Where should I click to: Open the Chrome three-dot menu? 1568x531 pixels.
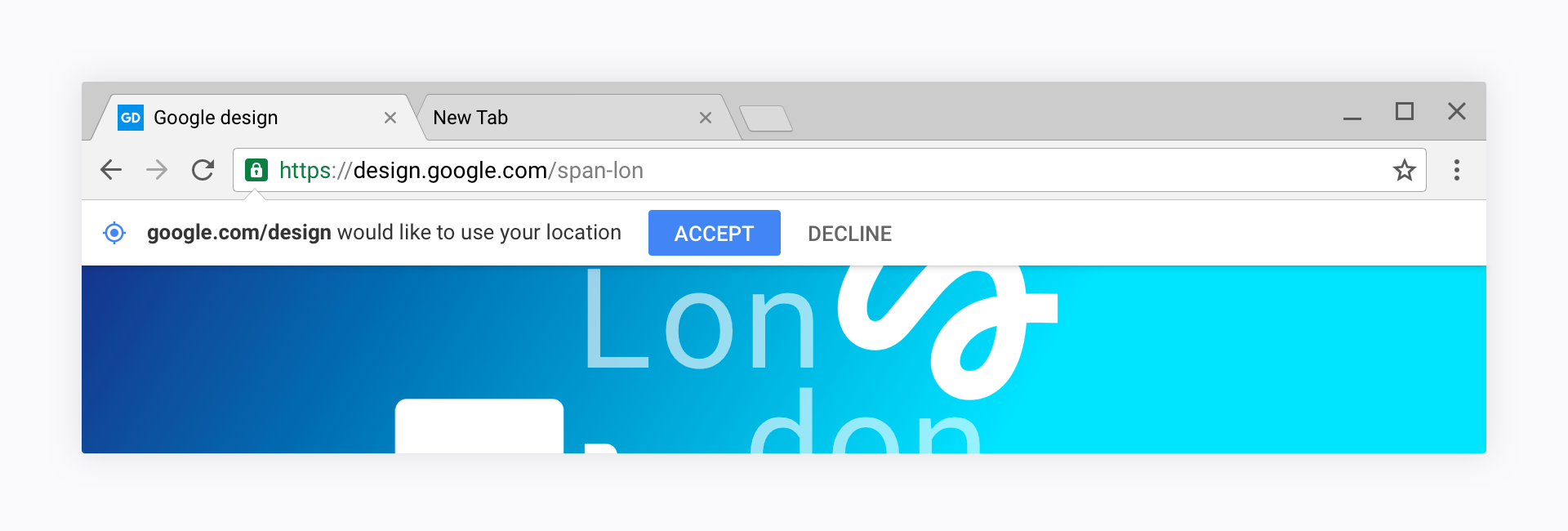[x=1456, y=170]
